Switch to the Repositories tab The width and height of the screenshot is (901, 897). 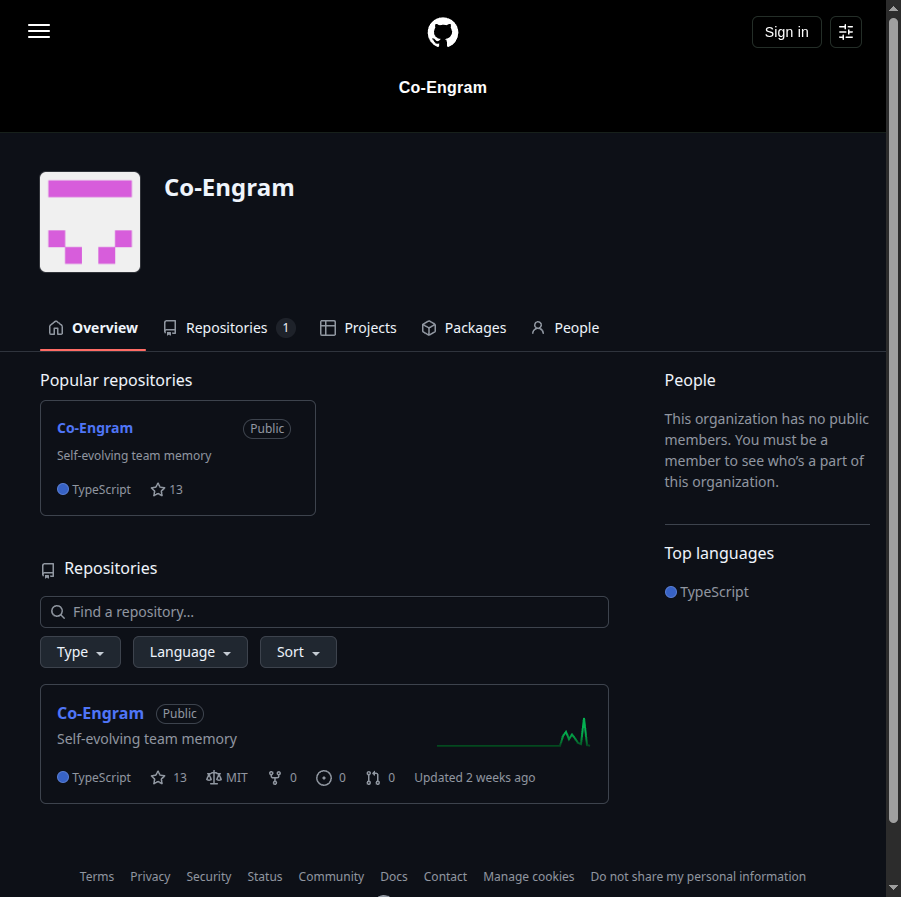coord(229,328)
